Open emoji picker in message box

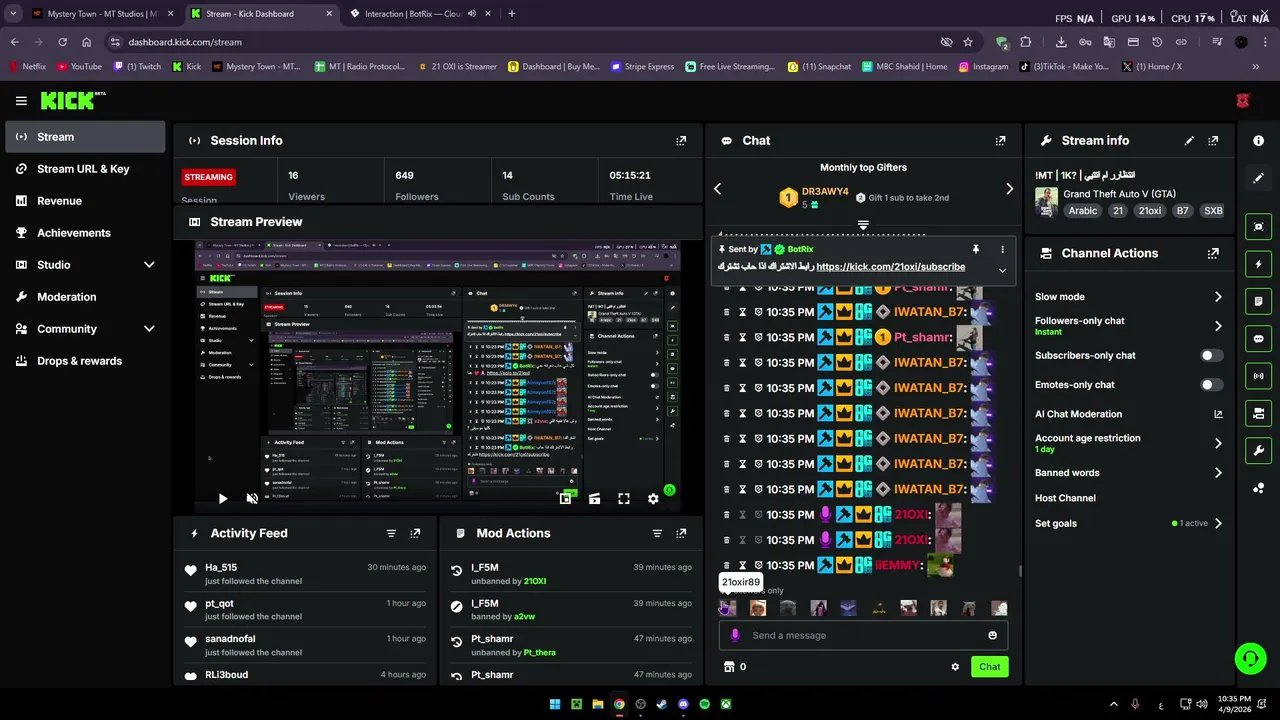point(992,635)
